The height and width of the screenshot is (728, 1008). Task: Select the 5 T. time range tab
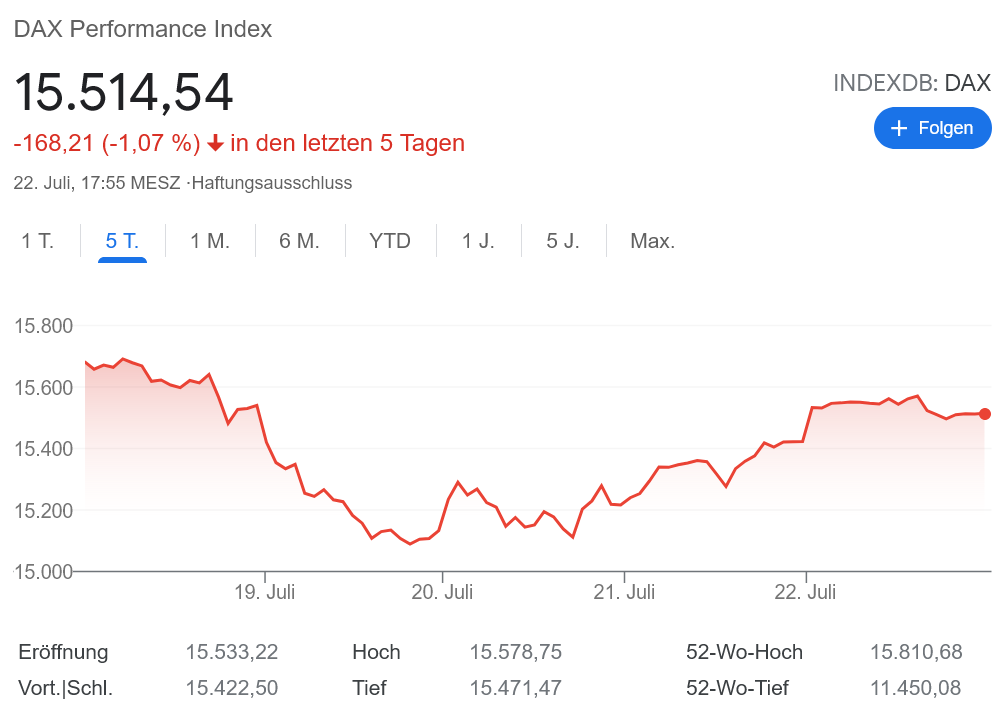click(x=122, y=241)
